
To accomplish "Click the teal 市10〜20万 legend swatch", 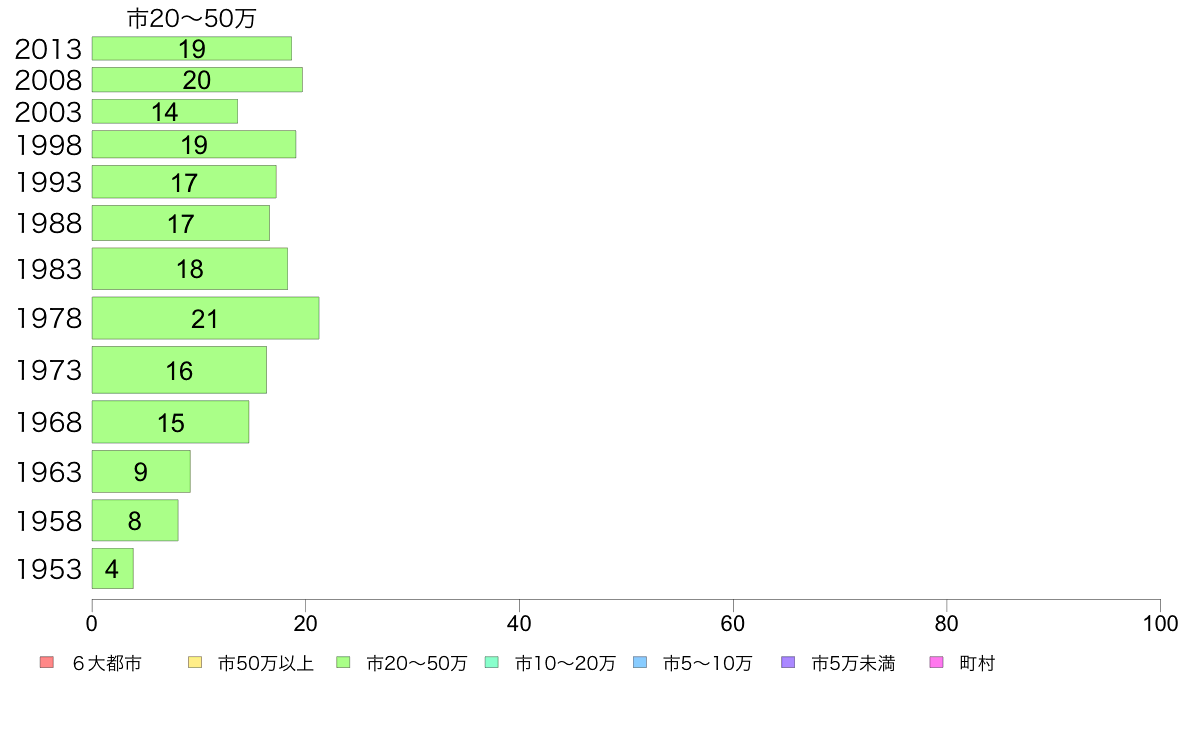I will [492, 662].
